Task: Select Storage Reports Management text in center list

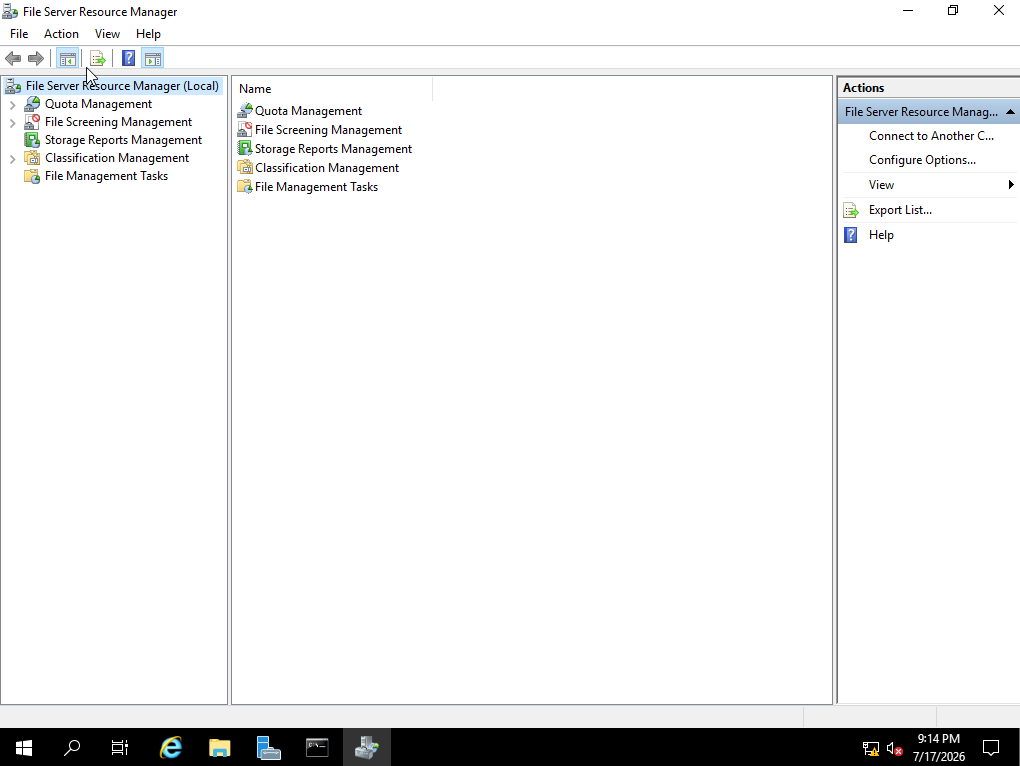Action: (x=333, y=148)
